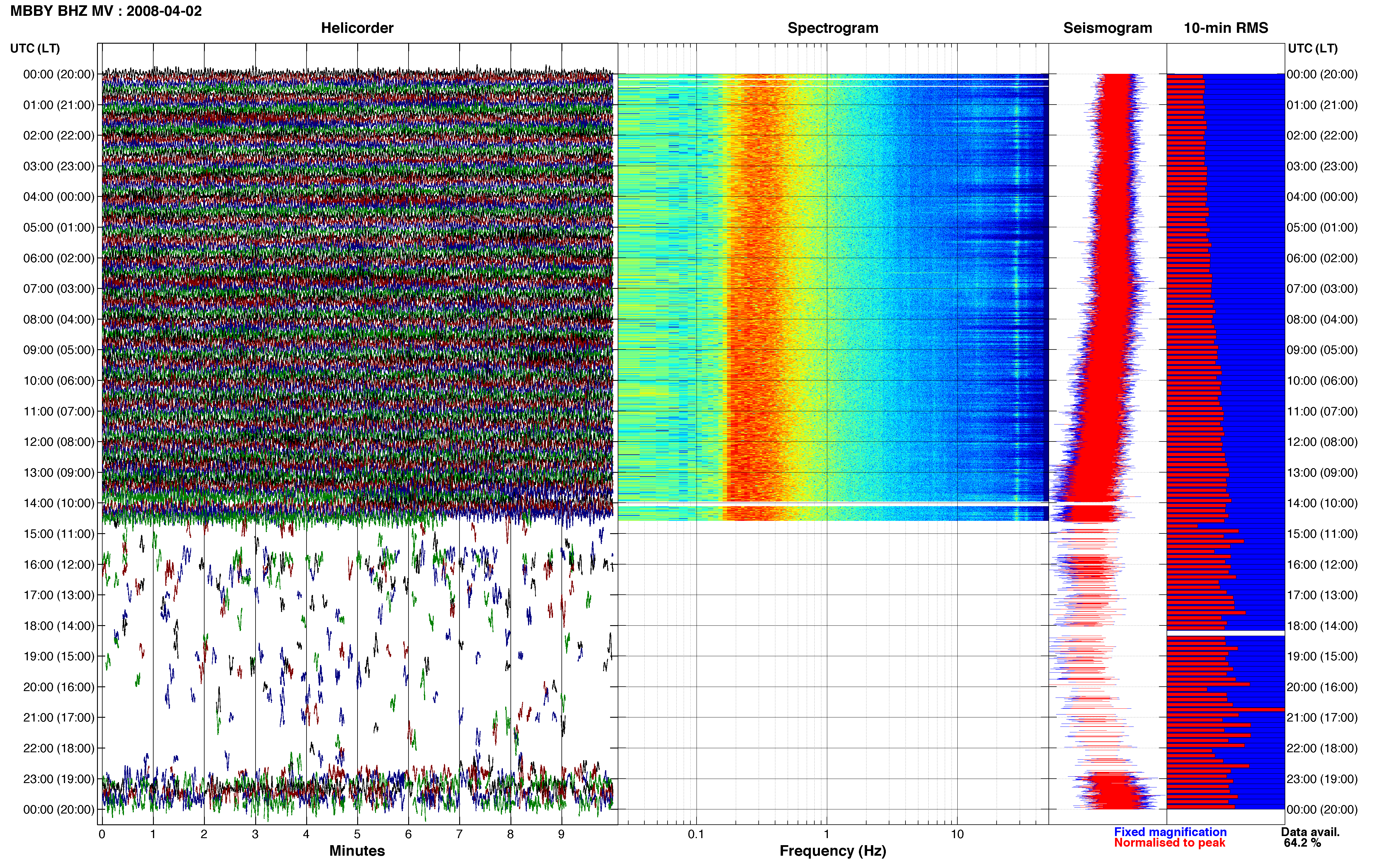Click the left 'UTC (LT)' axis label
The image size is (1389, 868).
35,48
